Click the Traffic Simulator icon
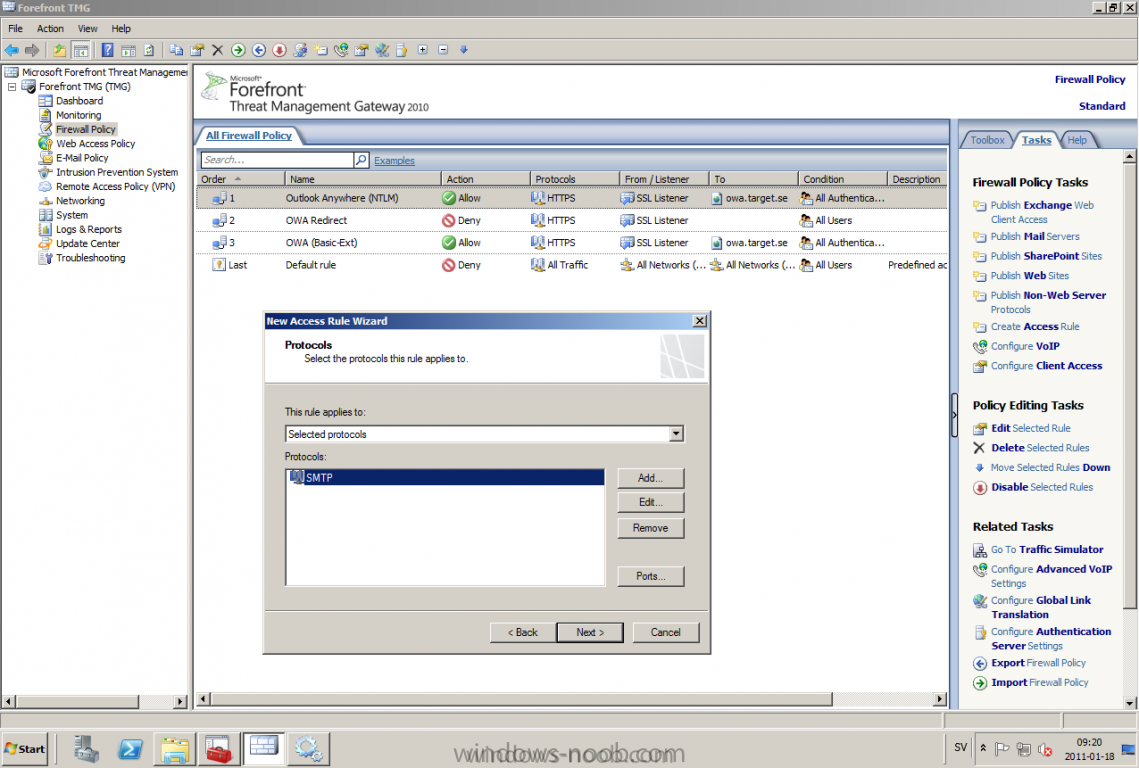 980,550
